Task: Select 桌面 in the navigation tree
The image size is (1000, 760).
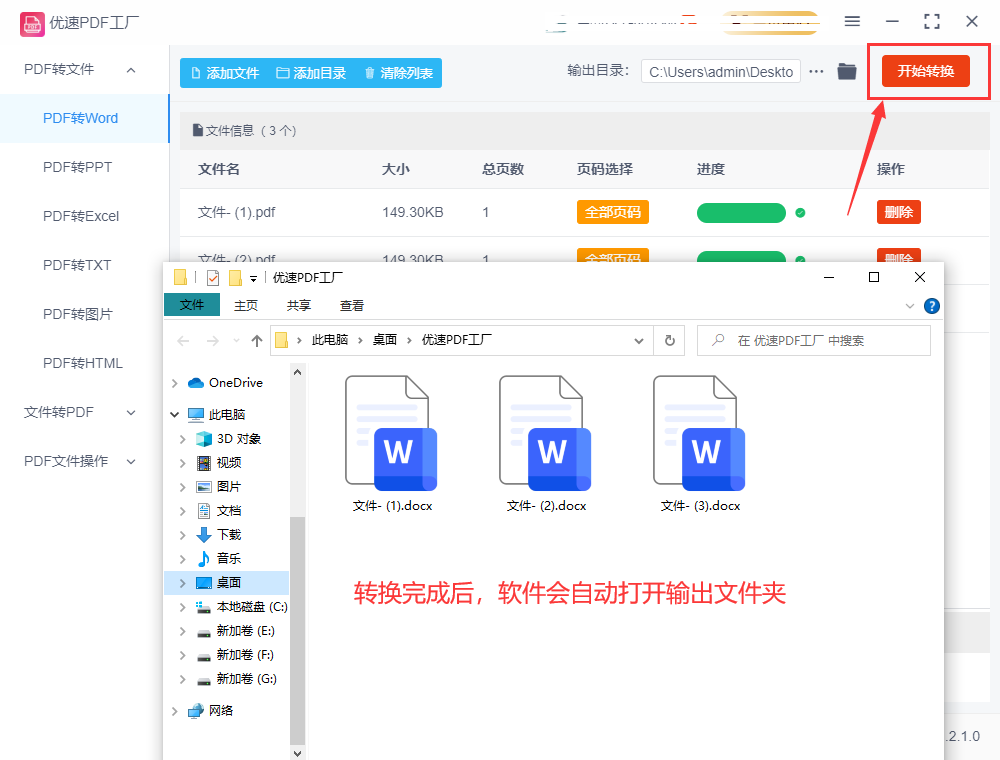Action: pos(227,583)
